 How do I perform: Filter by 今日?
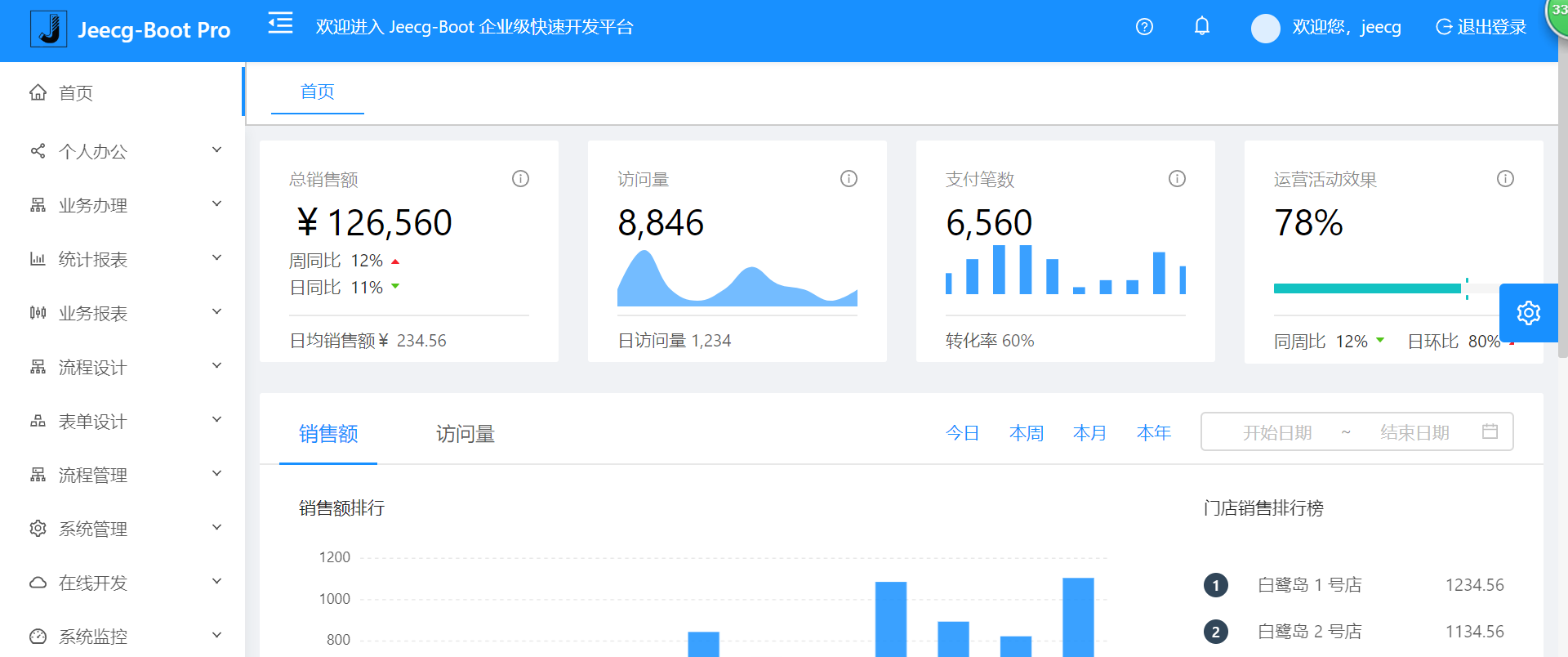click(x=962, y=432)
